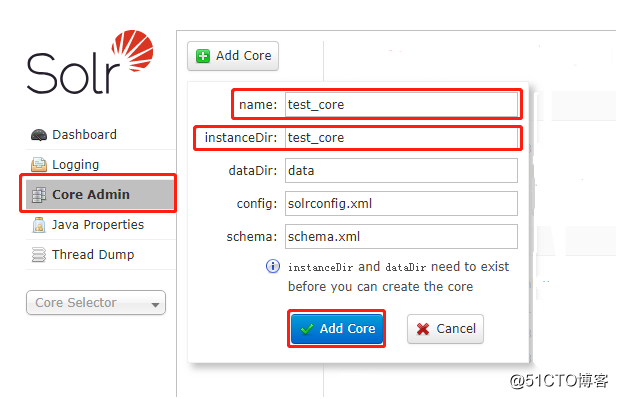Screen dimensions: 618x399
Task: Click the Core Selector dropdown arrow
Action: [x=155, y=304]
